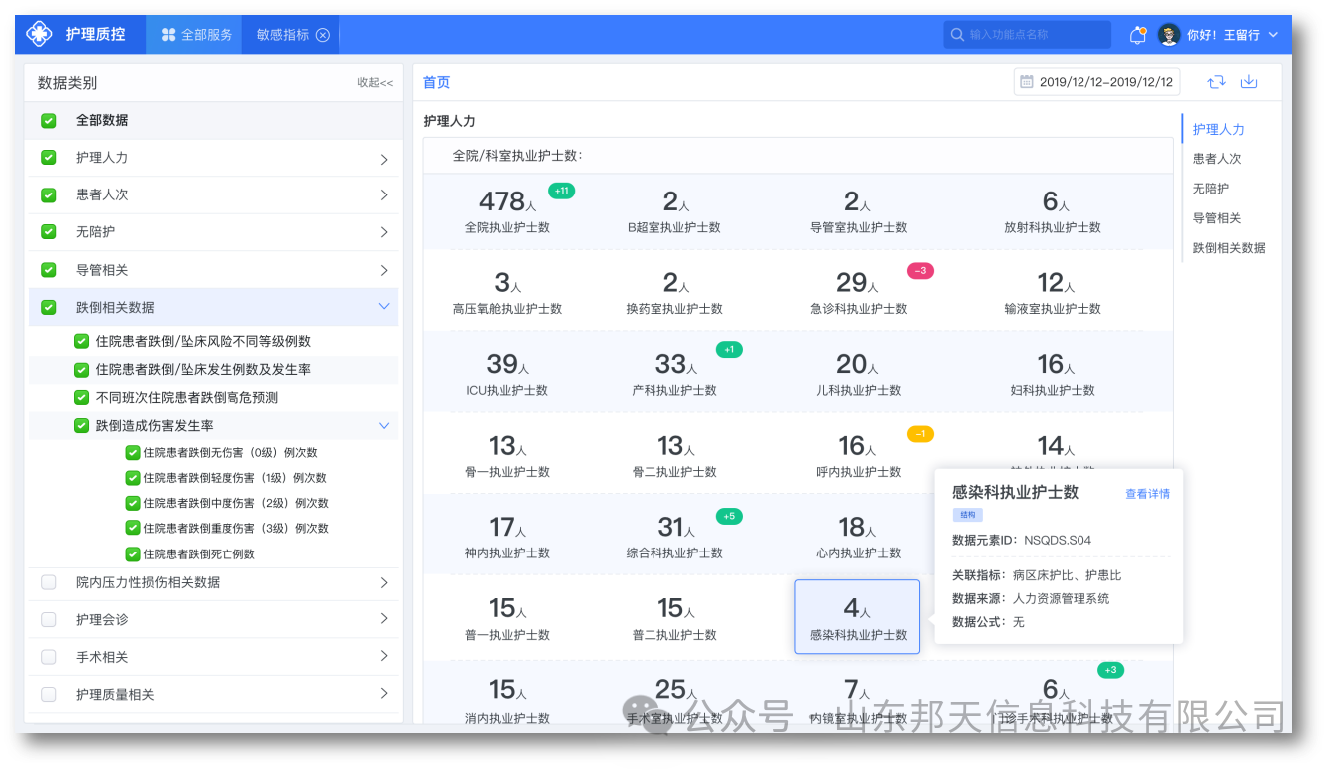
Task: Click the 护理质控 app logo icon
Action: tap(38, 34)
